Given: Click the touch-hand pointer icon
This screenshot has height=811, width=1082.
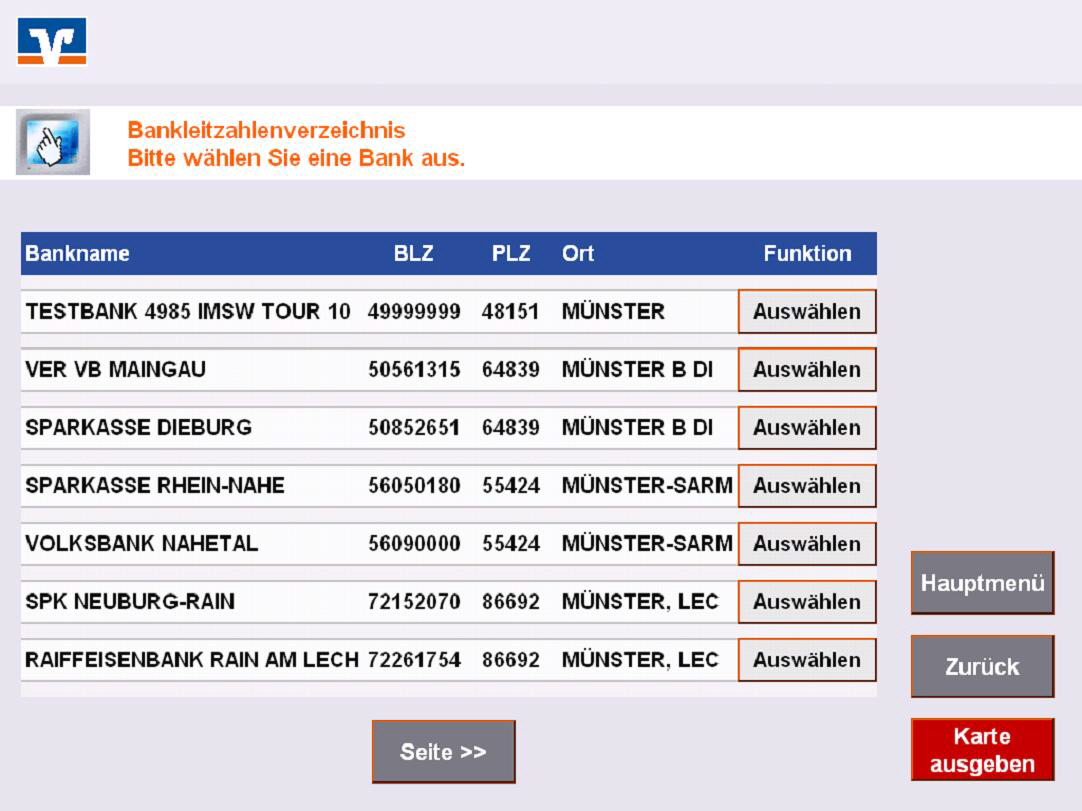Looking at the screenshot, I should 53,142.
